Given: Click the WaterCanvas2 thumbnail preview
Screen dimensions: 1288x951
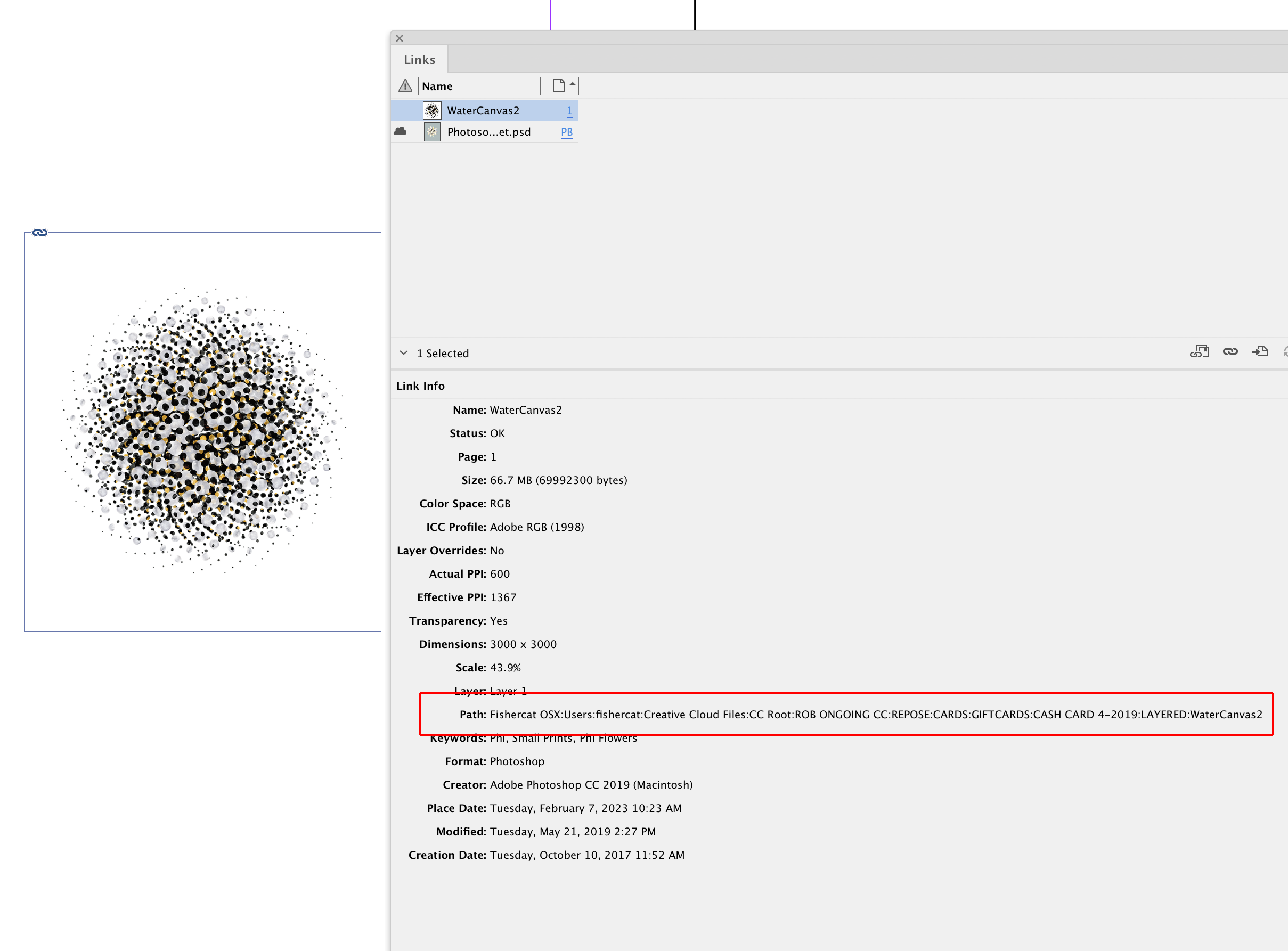Looking at the screenshot, I should [432, 110].
